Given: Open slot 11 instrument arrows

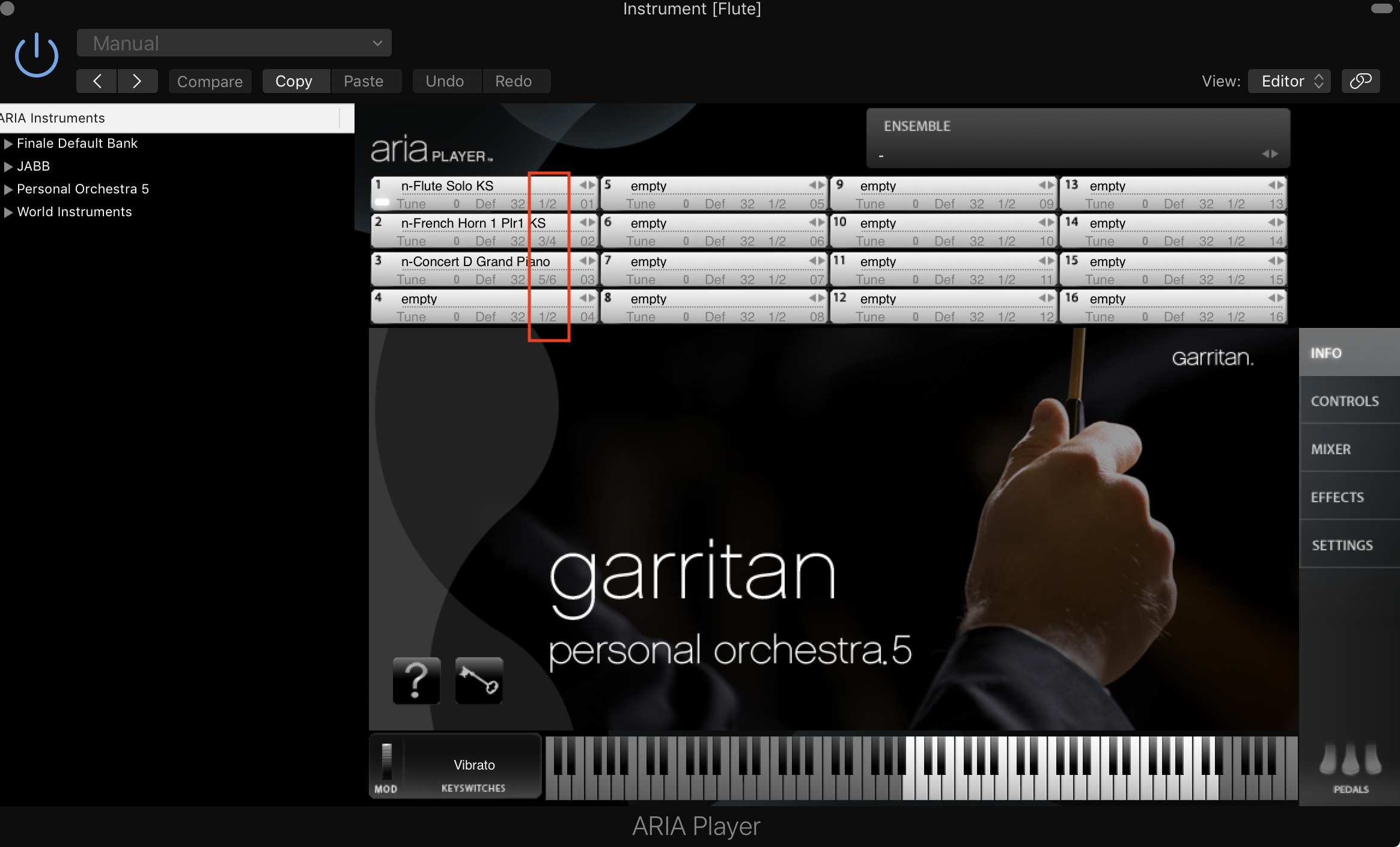Looking at the screenshot, I should 1046,261.
